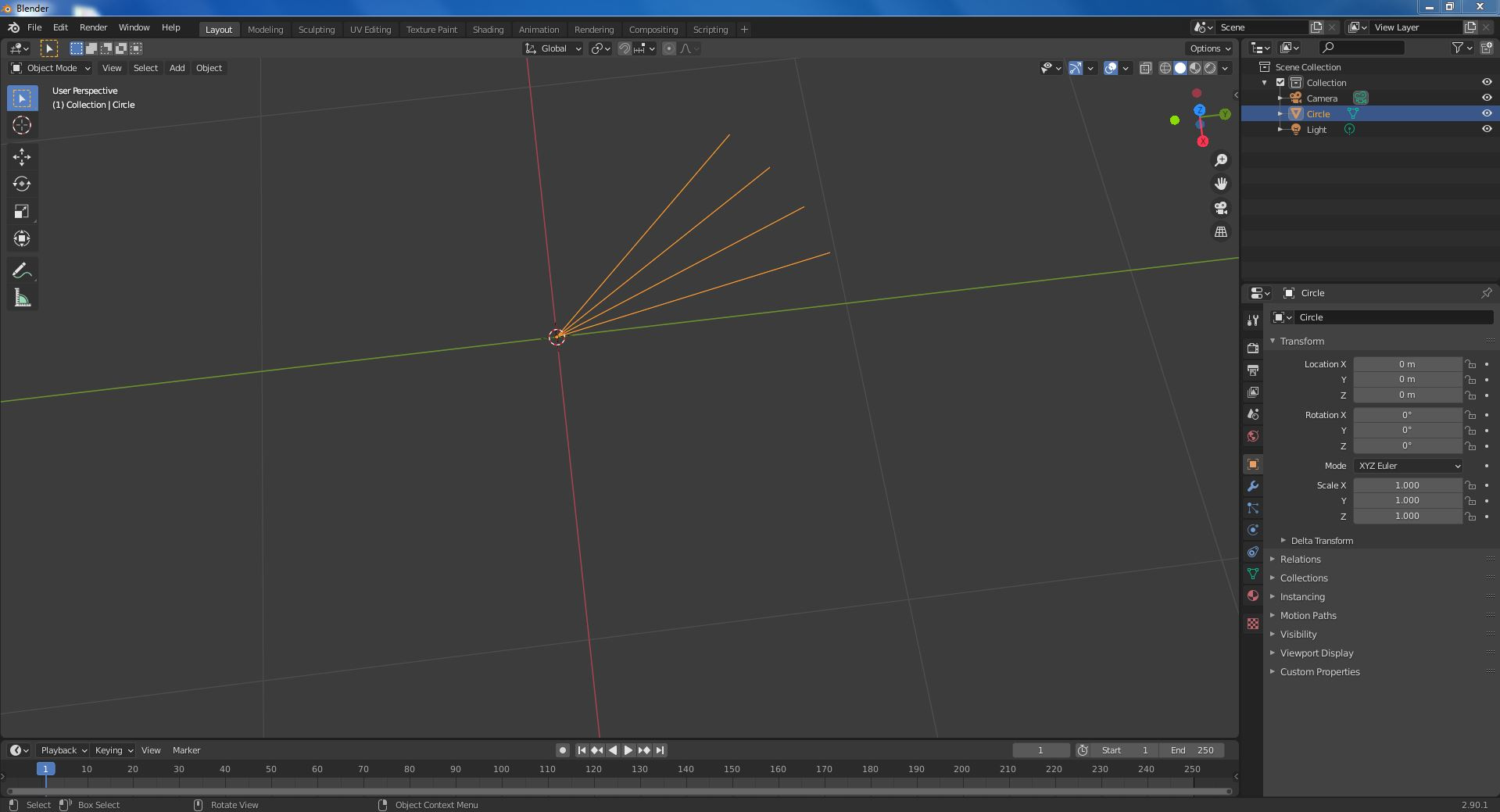Expand the Delta Transform section
This screenshot has width=1500, height=812.
click(1322, 541)
